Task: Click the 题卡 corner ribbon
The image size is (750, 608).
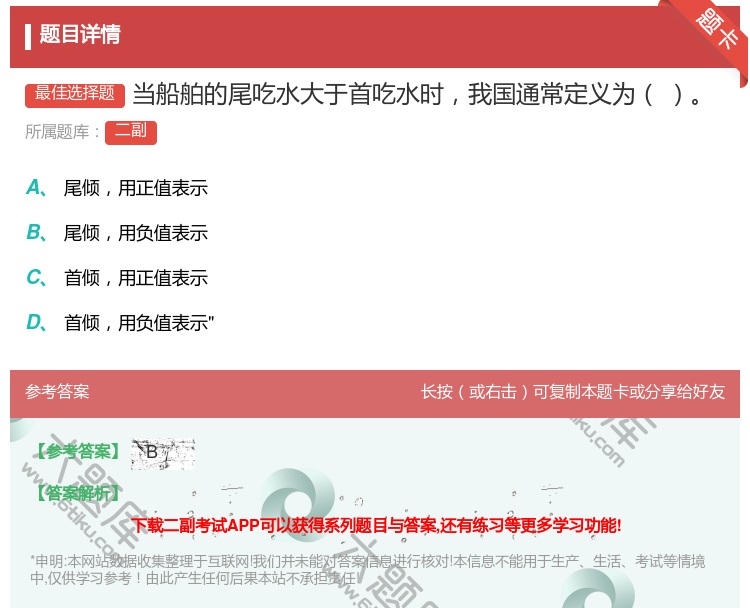Action: (717, 31)
